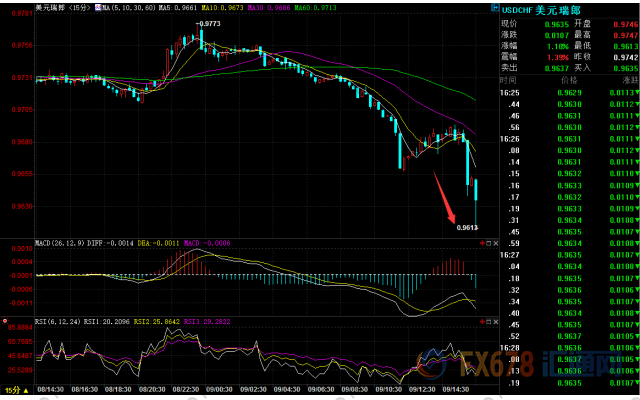640x400 pixels.
Task: Click the red arrow annotation on chart
Action: [444, 197]
